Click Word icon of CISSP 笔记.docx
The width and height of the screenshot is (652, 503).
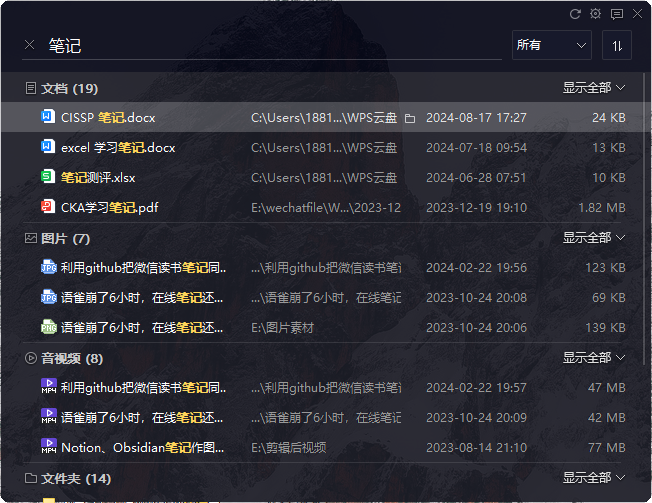point(48,117)
